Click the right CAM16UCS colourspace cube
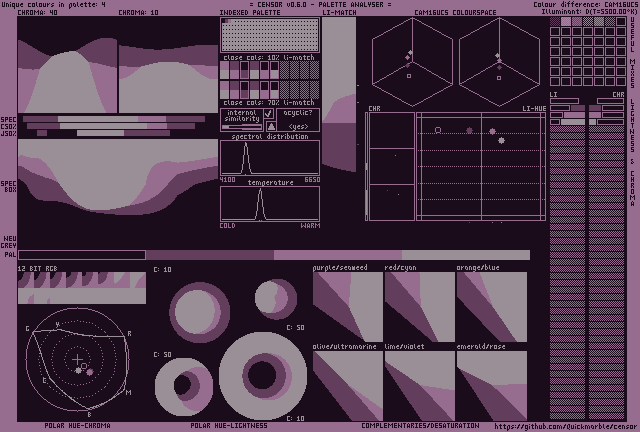This screenshot has width=640, height=432. pyautogui.click(x=499, y=58)
